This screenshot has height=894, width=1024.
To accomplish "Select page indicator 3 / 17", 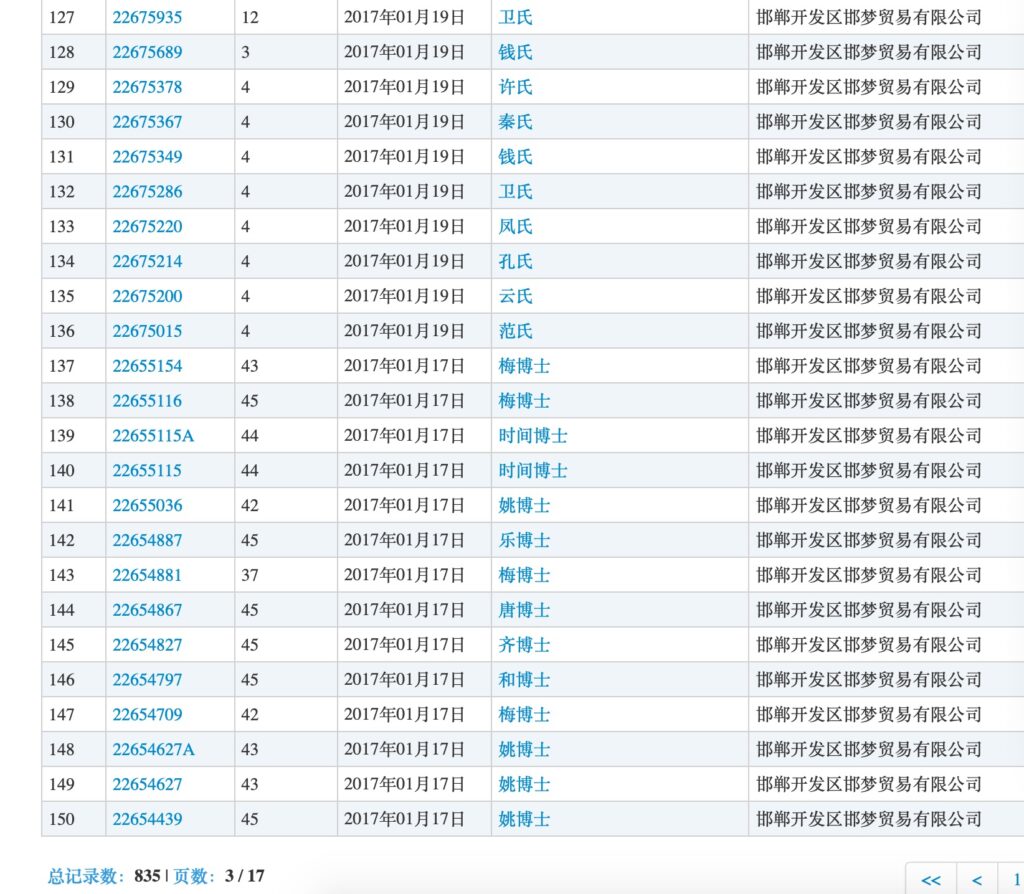I will 245,876.
